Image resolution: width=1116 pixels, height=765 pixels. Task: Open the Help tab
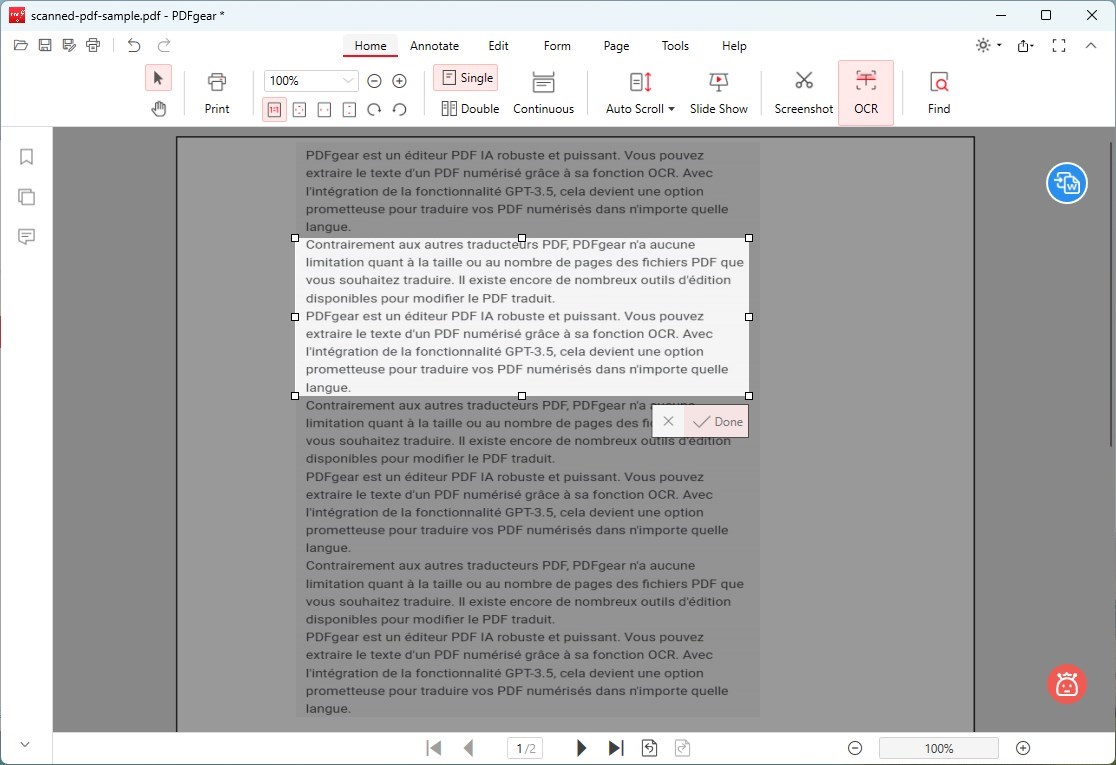click(734, 46)
